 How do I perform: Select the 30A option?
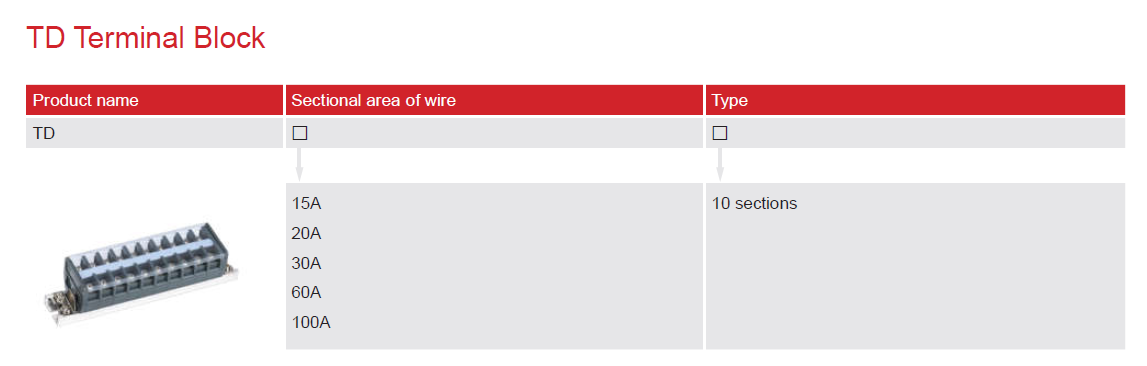307,263
